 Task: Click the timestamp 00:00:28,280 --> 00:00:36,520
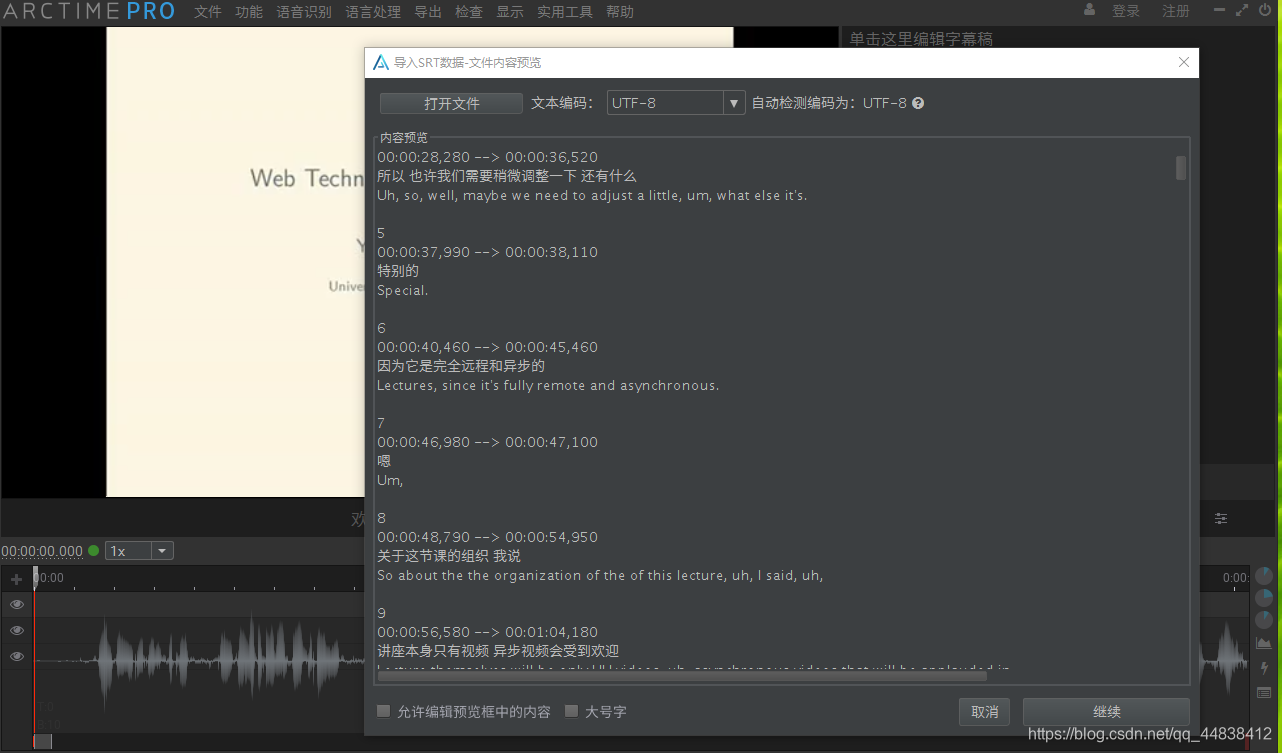pos(487,157)
